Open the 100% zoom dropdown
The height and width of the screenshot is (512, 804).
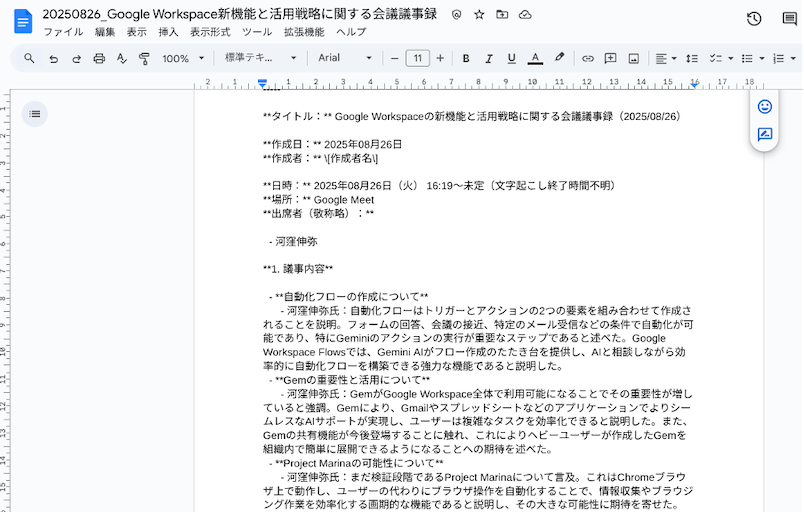(x=183, y=58)
